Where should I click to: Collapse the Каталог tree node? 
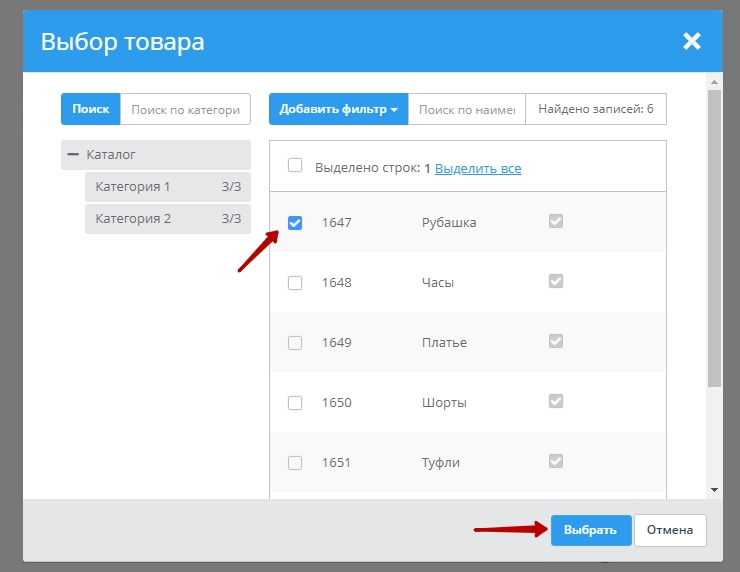pyautogui.click(x=73, y=155)
